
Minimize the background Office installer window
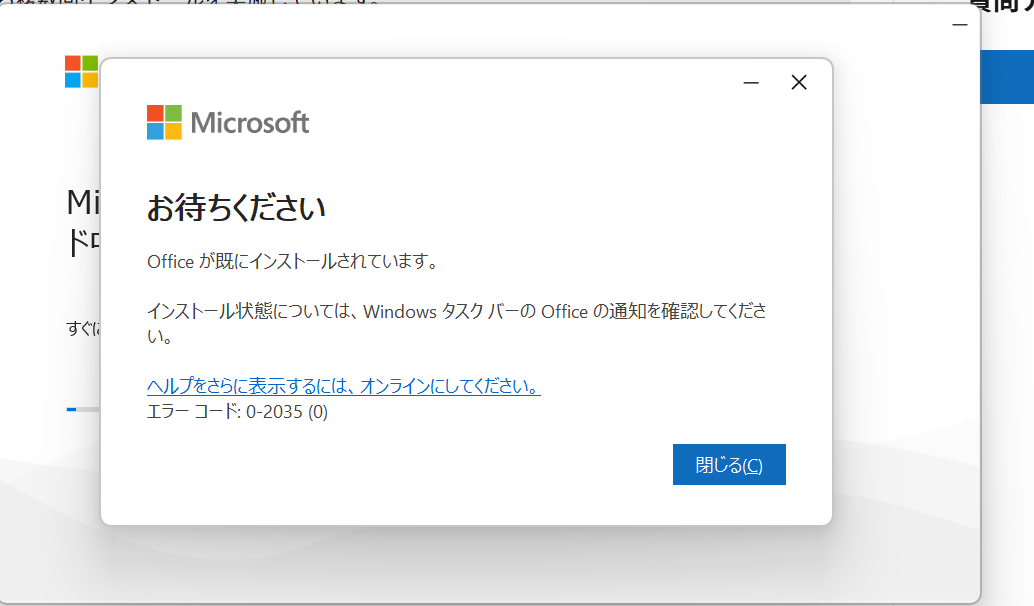pos(959,25)
